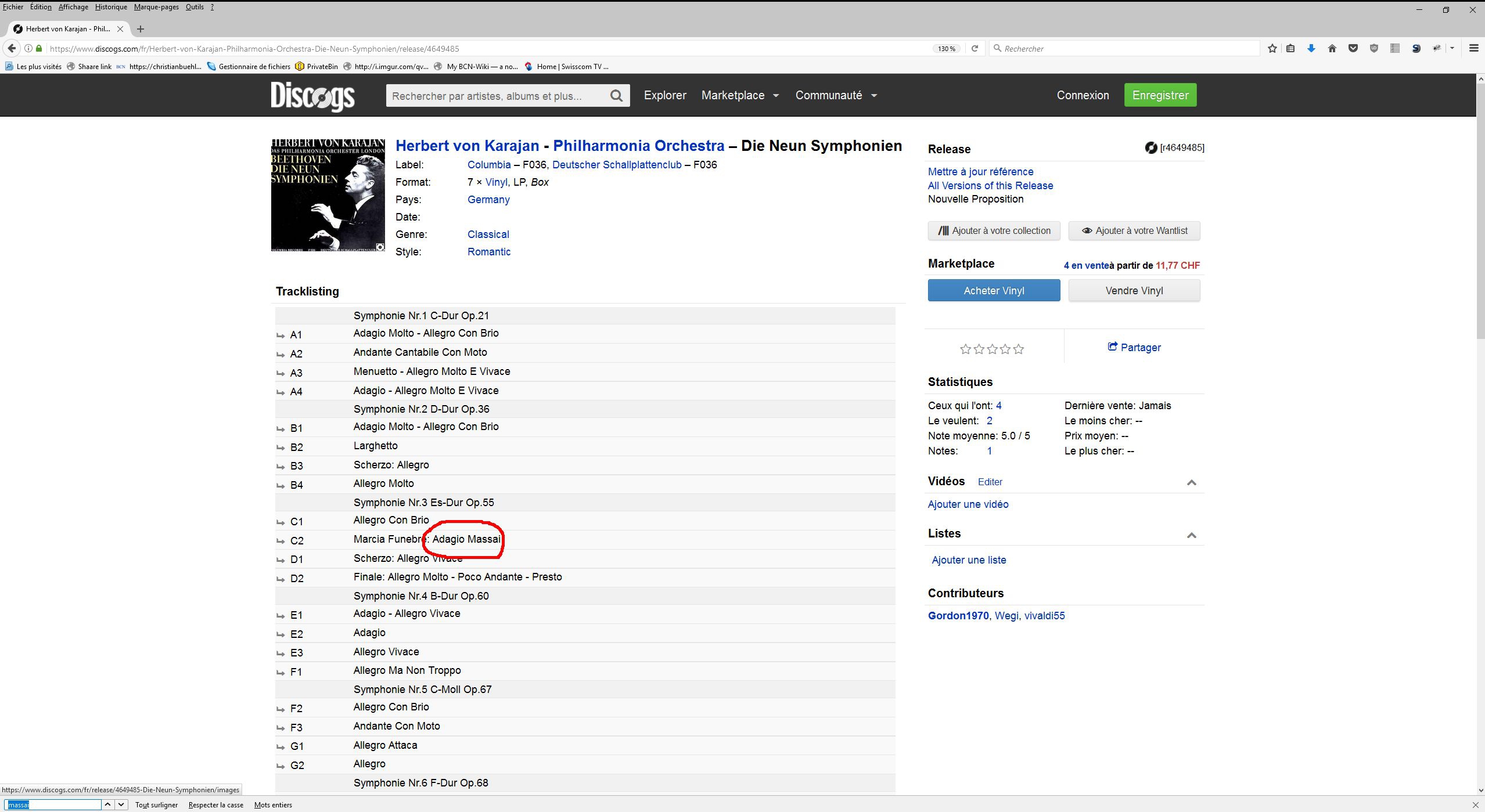1485x812 pixels.
Task: Click the Discogs logo
Action: (312, 96)
